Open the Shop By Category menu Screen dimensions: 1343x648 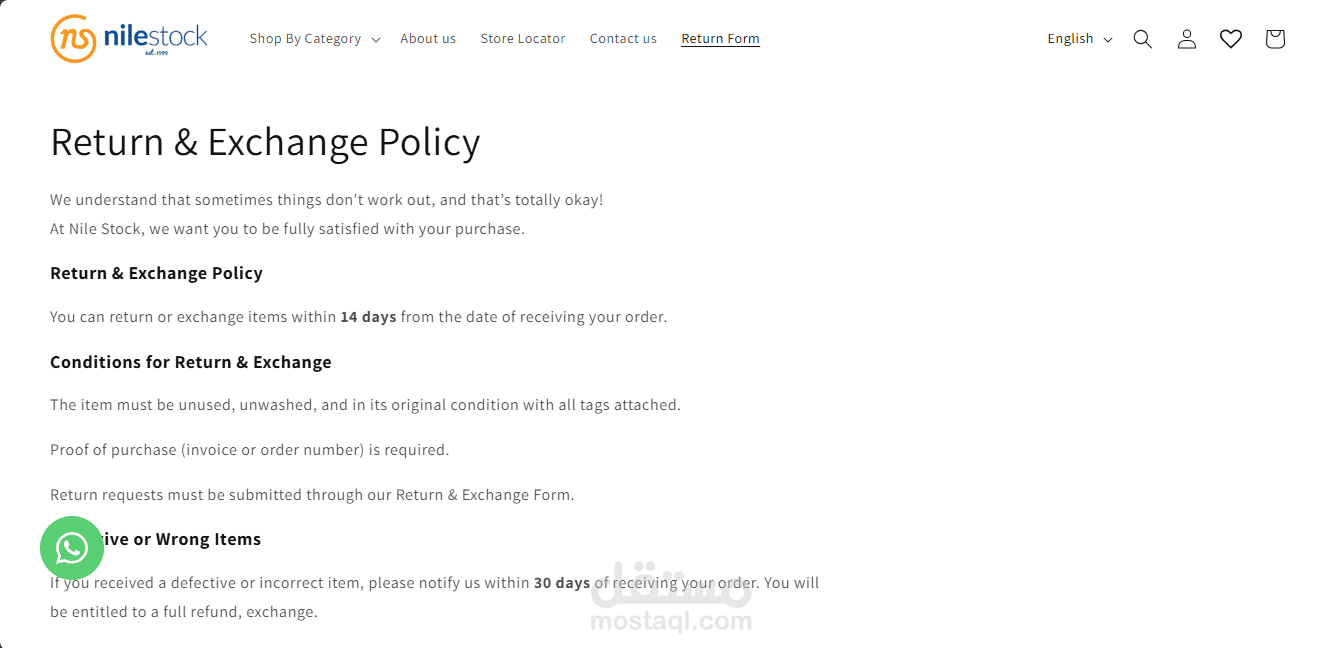[x=305, y=39]
